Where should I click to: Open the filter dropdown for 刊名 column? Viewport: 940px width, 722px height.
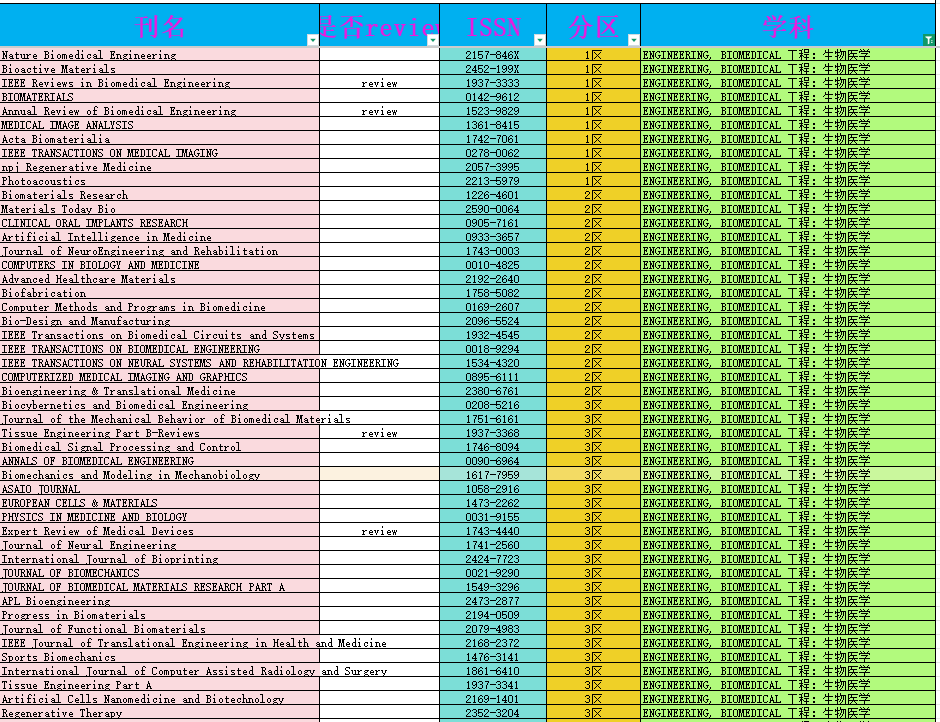(312, 40)
